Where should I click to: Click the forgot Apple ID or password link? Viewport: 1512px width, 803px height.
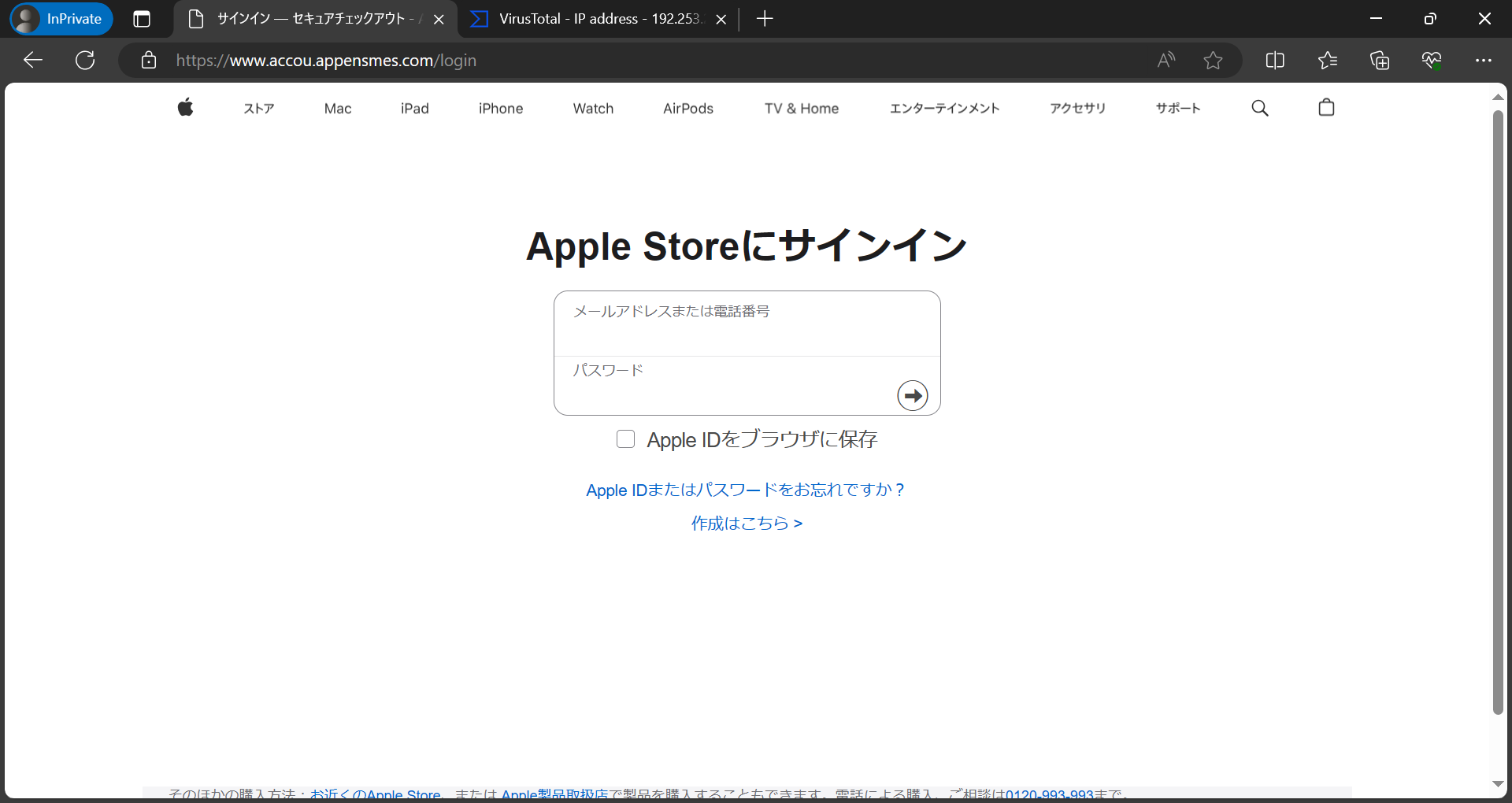tap(746, 490)
